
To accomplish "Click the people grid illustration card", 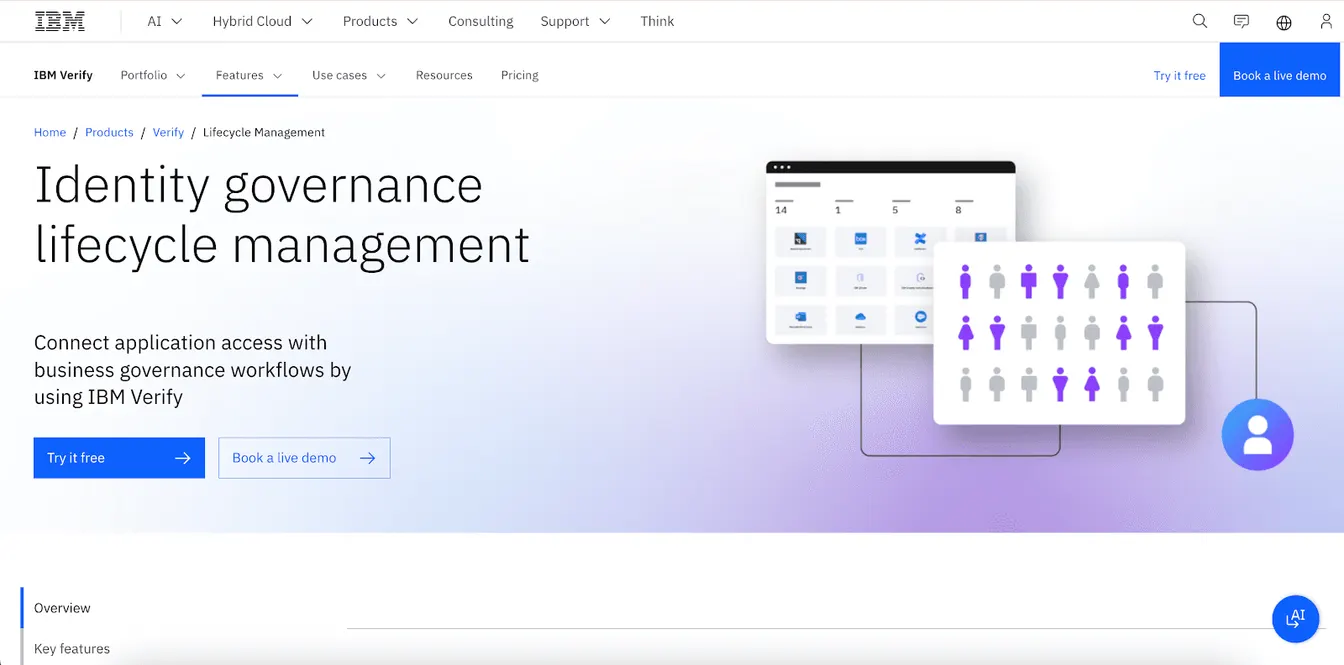I will 1059,333.
